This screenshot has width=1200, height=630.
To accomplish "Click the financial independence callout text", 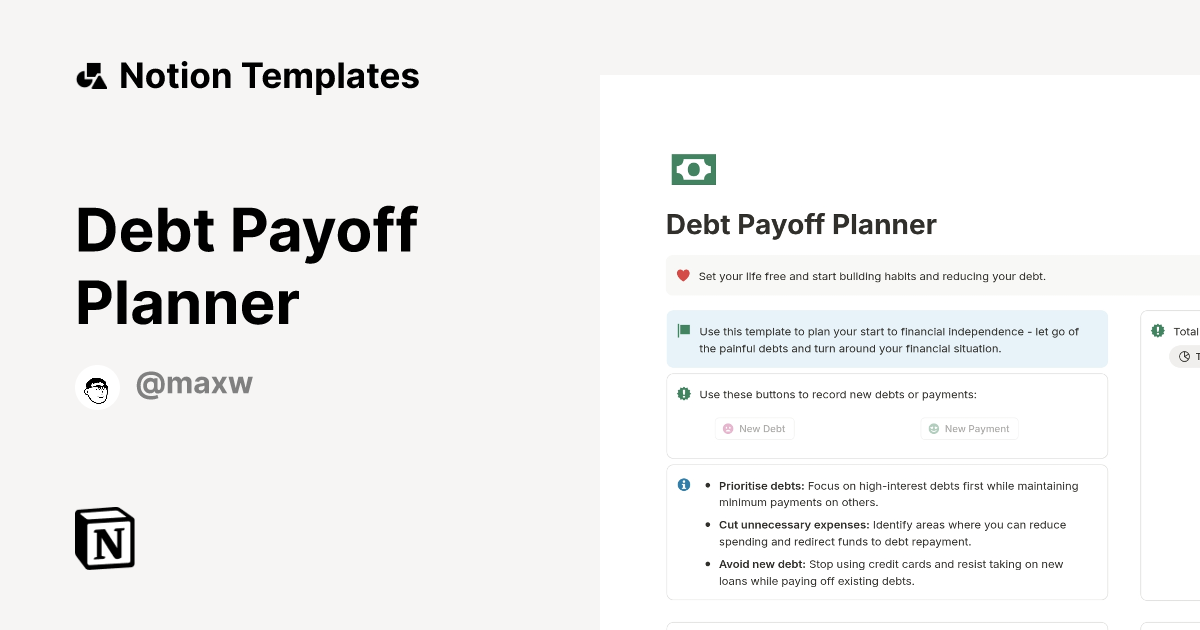I will pos(888,340).
